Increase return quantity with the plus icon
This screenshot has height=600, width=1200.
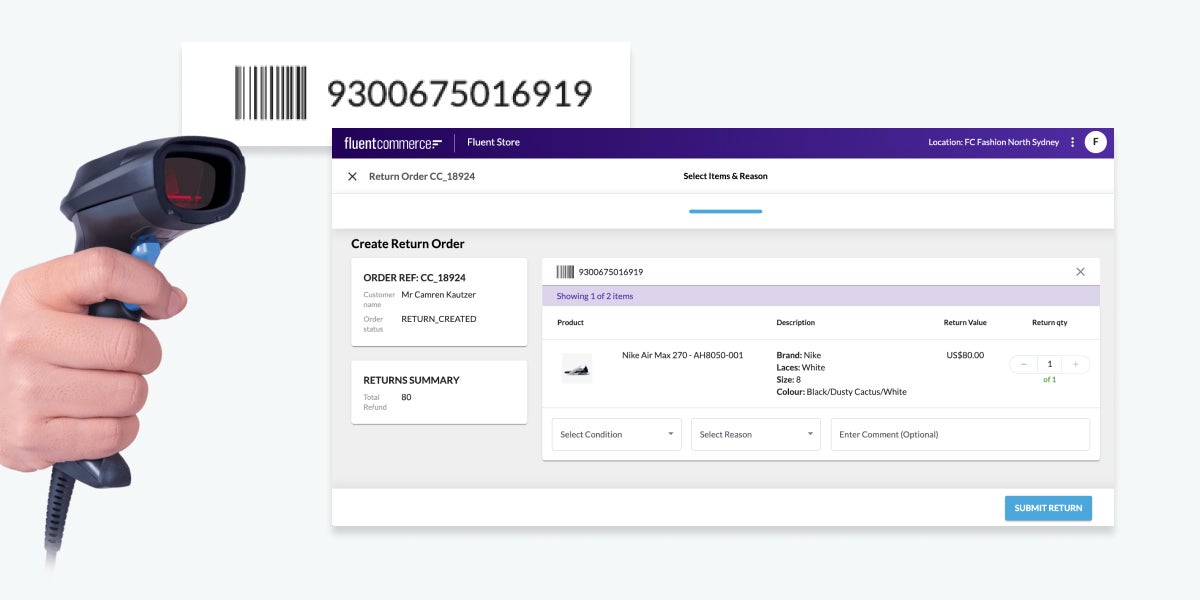tap(1075, 364)
